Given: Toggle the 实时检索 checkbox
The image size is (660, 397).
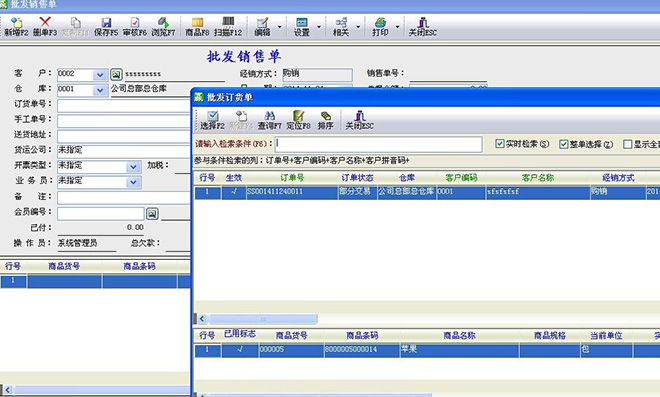Looking at the screenshot, I should coord(500,144).
